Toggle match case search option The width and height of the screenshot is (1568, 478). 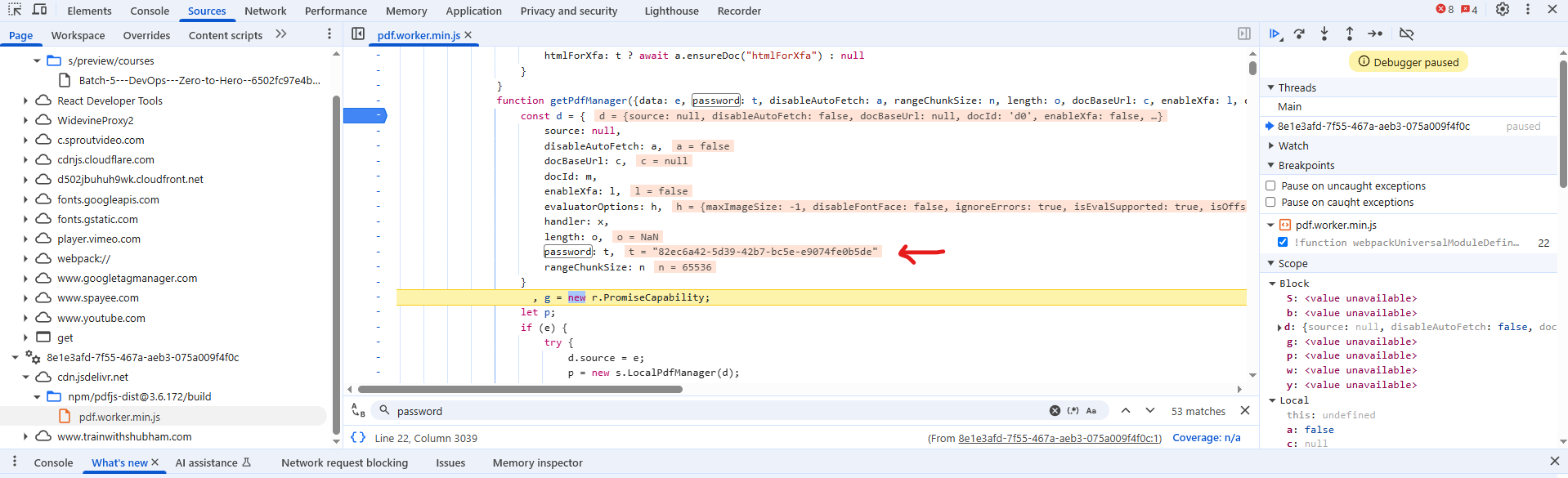(x=1091, y=411)
